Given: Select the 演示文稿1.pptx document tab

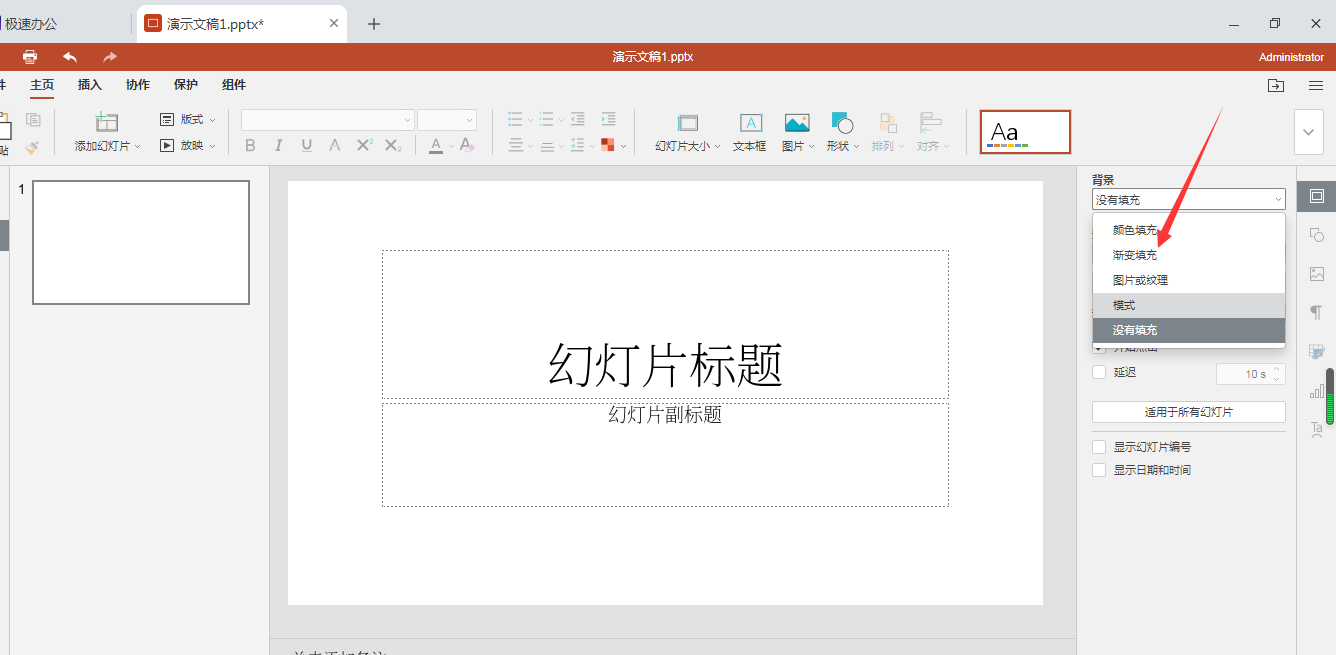Looking at the screenshot, I should click(x=242, y=24).
